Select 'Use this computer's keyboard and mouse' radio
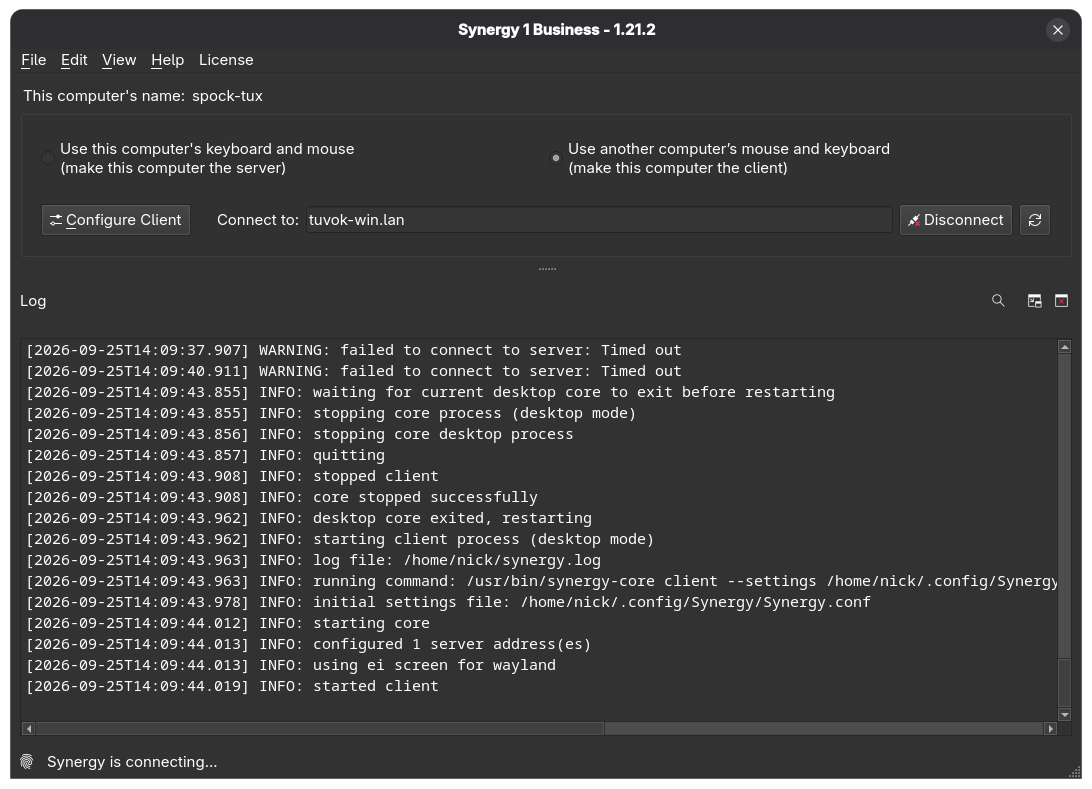1092x789 pixels. coord(47,158)
